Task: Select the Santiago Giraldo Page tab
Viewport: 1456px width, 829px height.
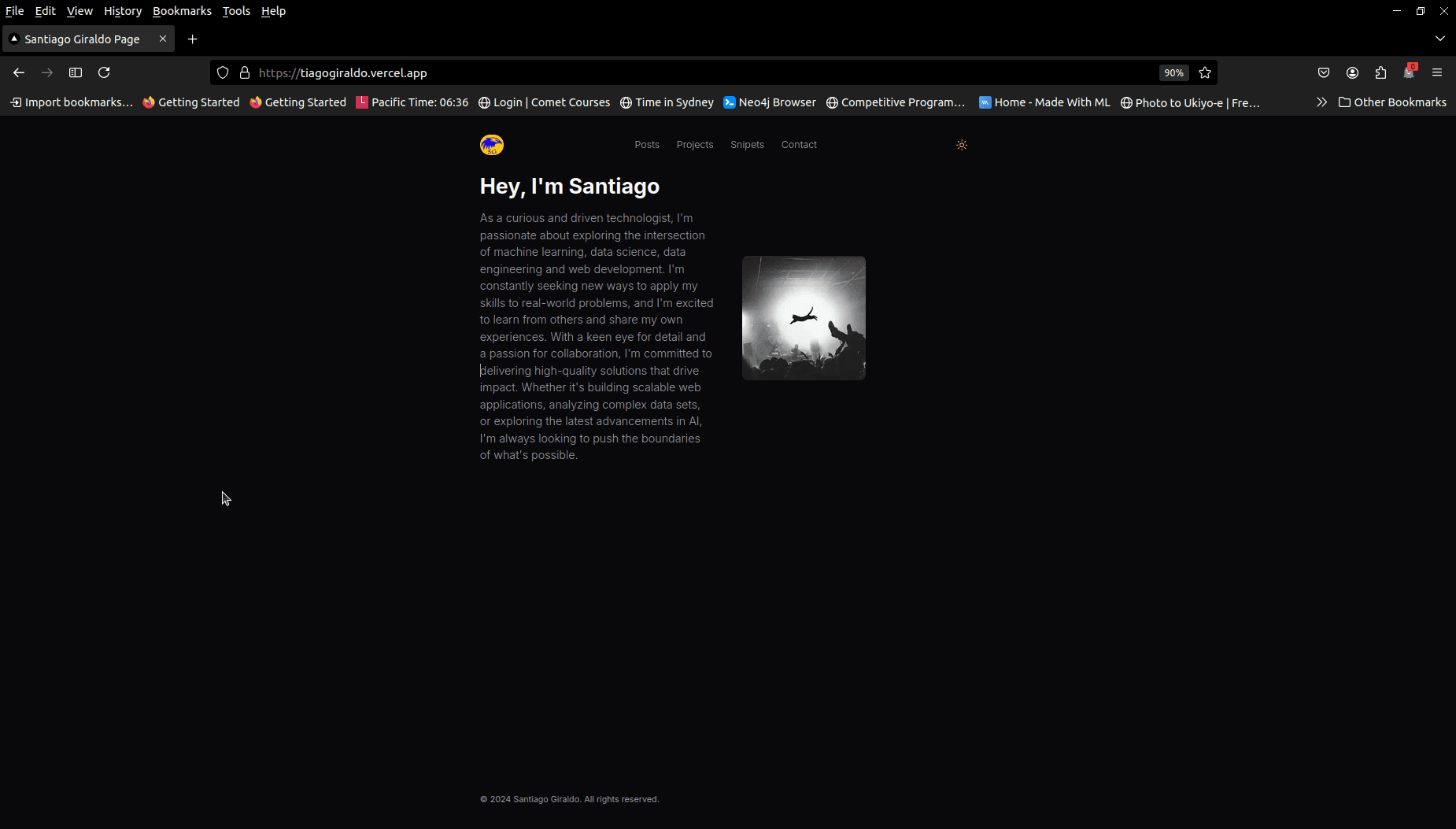Action: [83, 39]
